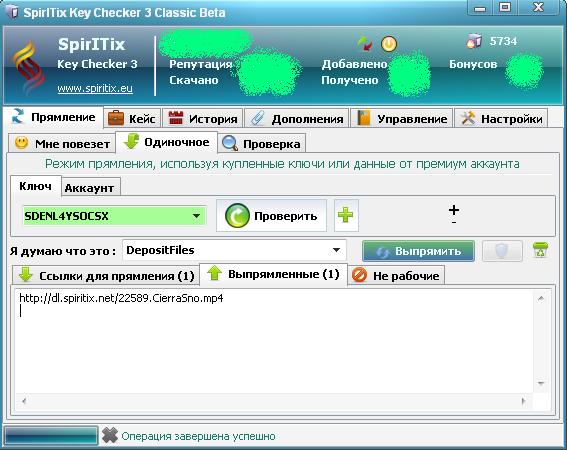Click the Получено label
The image size is (567, 450).
coord(350,80)
